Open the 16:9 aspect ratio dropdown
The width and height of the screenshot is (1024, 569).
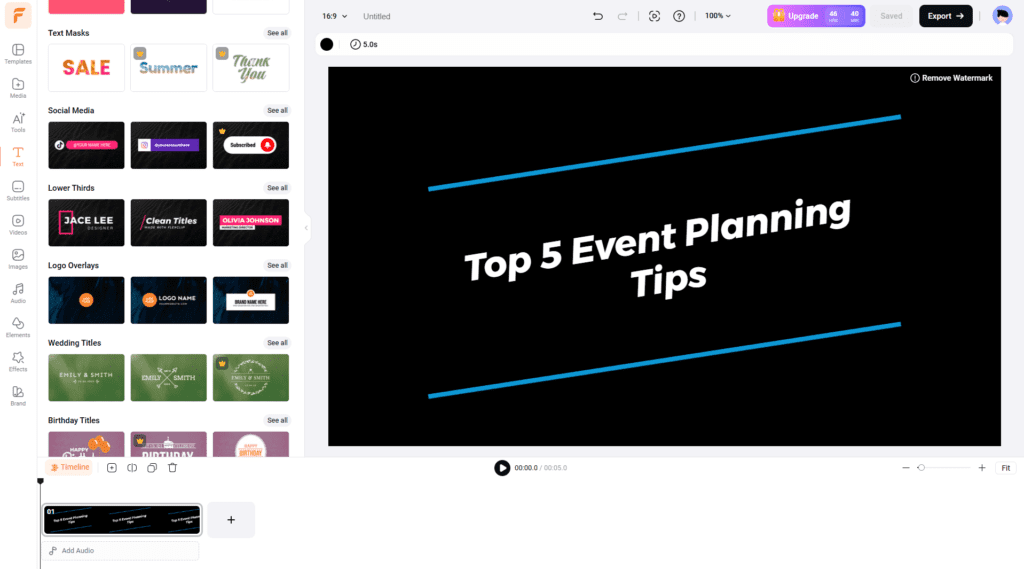click(x=334, y=16)
